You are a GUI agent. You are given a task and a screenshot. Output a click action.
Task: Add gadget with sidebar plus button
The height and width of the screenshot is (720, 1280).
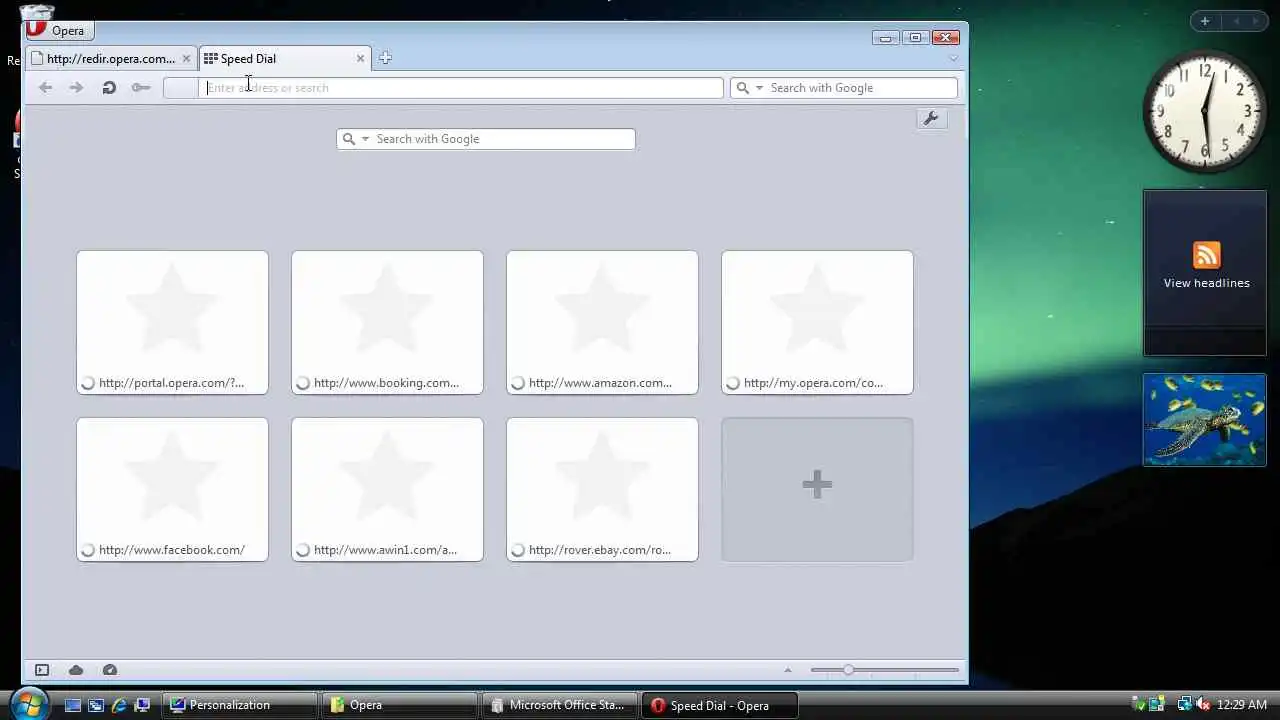pos(1205,21)
